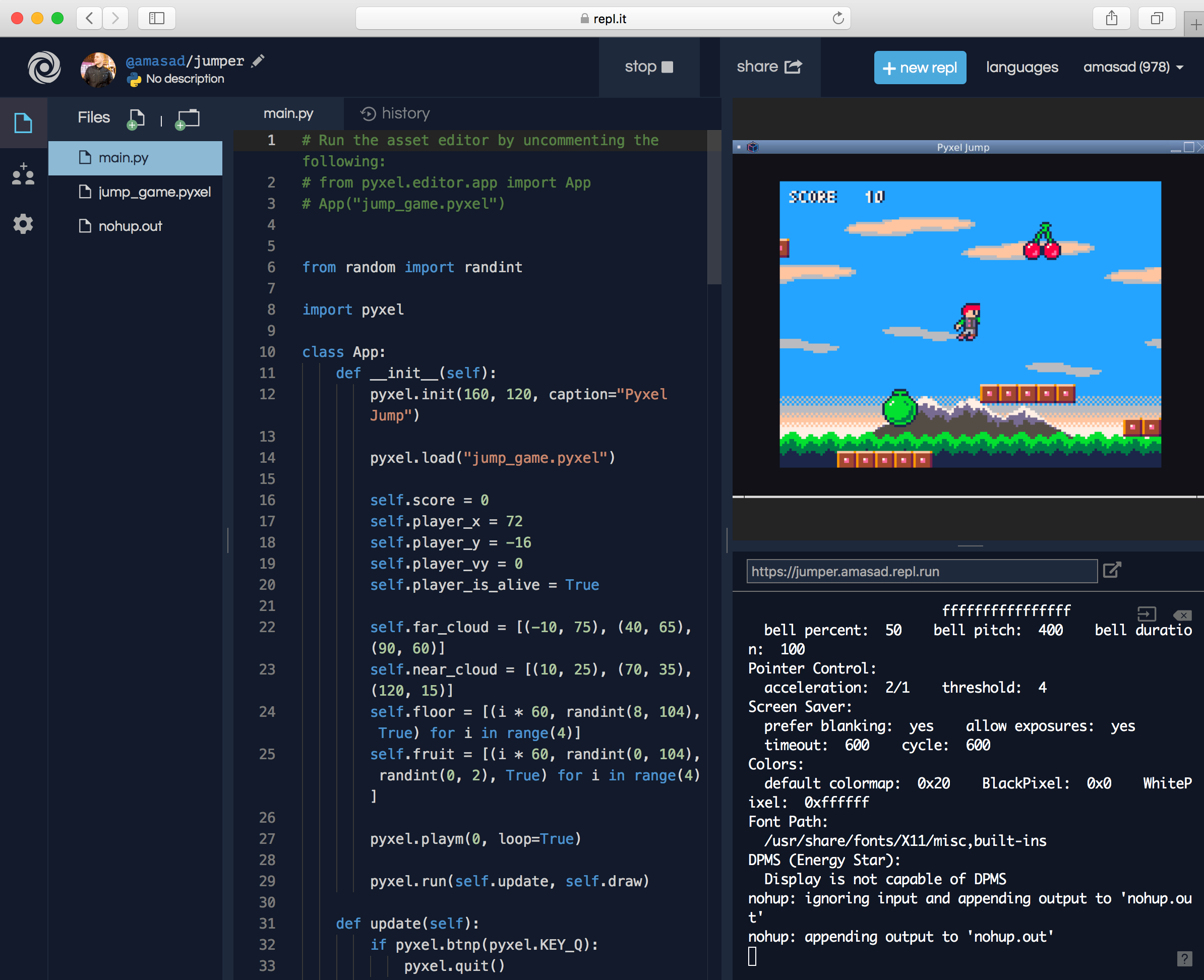The height and width of the screenshot is (980, 1204).
Task: Click the share icon button
Action: pyautogui.click(x=795, y=67)
